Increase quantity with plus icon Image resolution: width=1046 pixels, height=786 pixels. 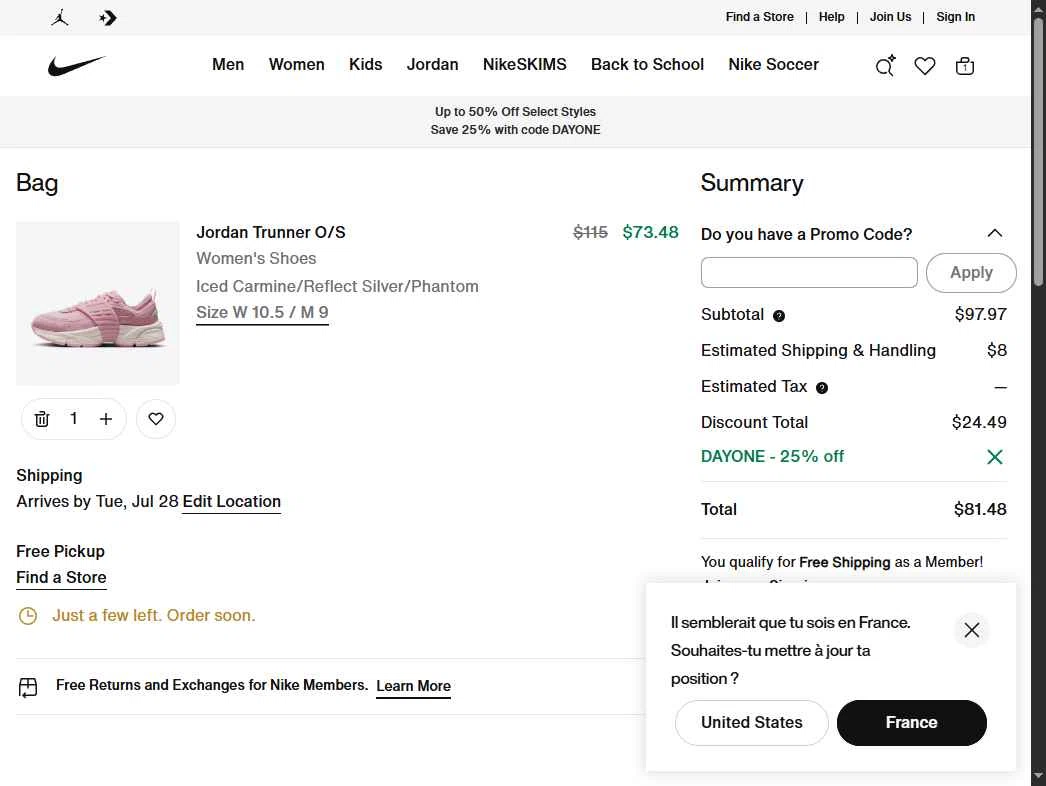pyautogui.click(x=105, y=418)
